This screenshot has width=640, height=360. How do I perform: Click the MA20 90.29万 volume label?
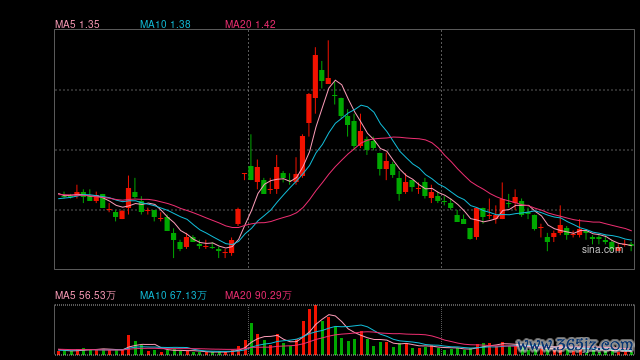coord(258,295)
